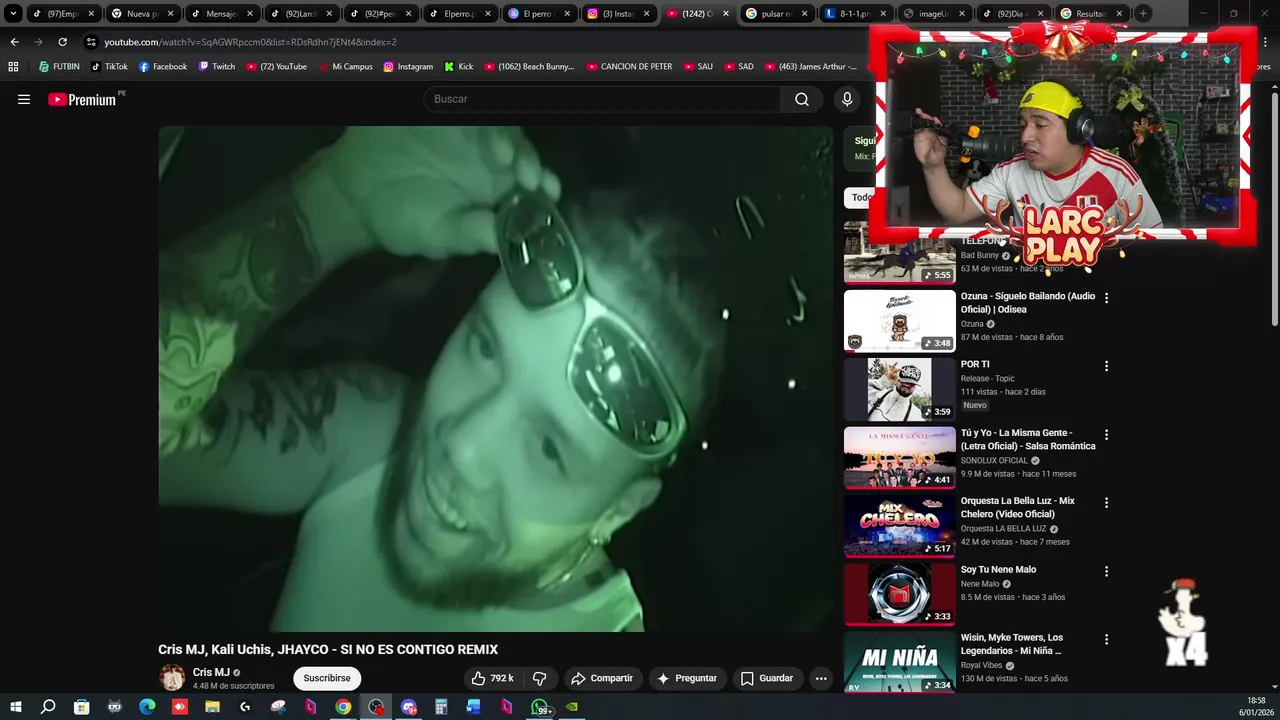Screen dimensions: 1280x720
Task: Open a new tab with plus button
Action: (x=1143, y=14)
